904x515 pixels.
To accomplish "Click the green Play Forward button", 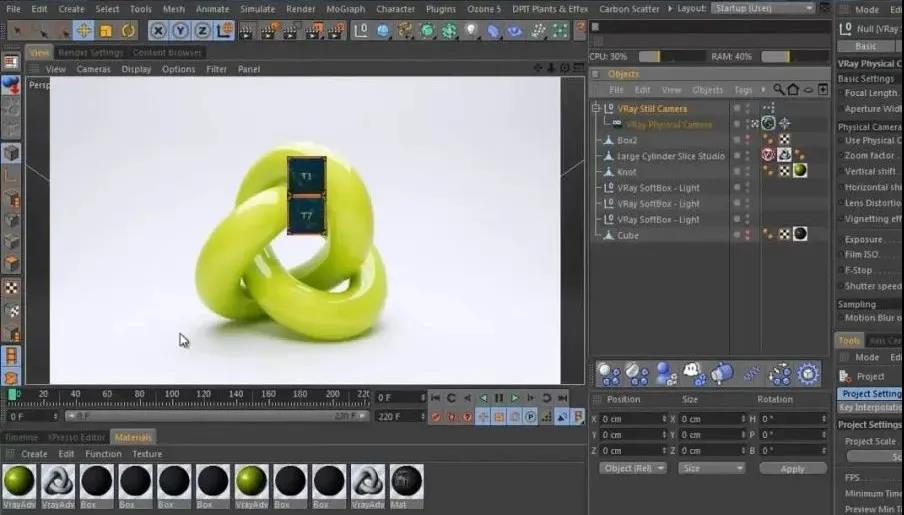I will click(515, 398).
